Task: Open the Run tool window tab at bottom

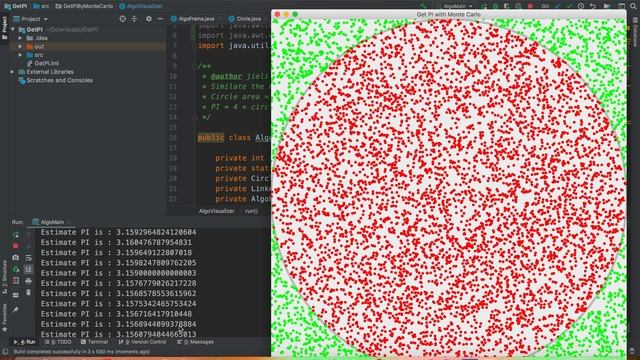Action: 25,342
